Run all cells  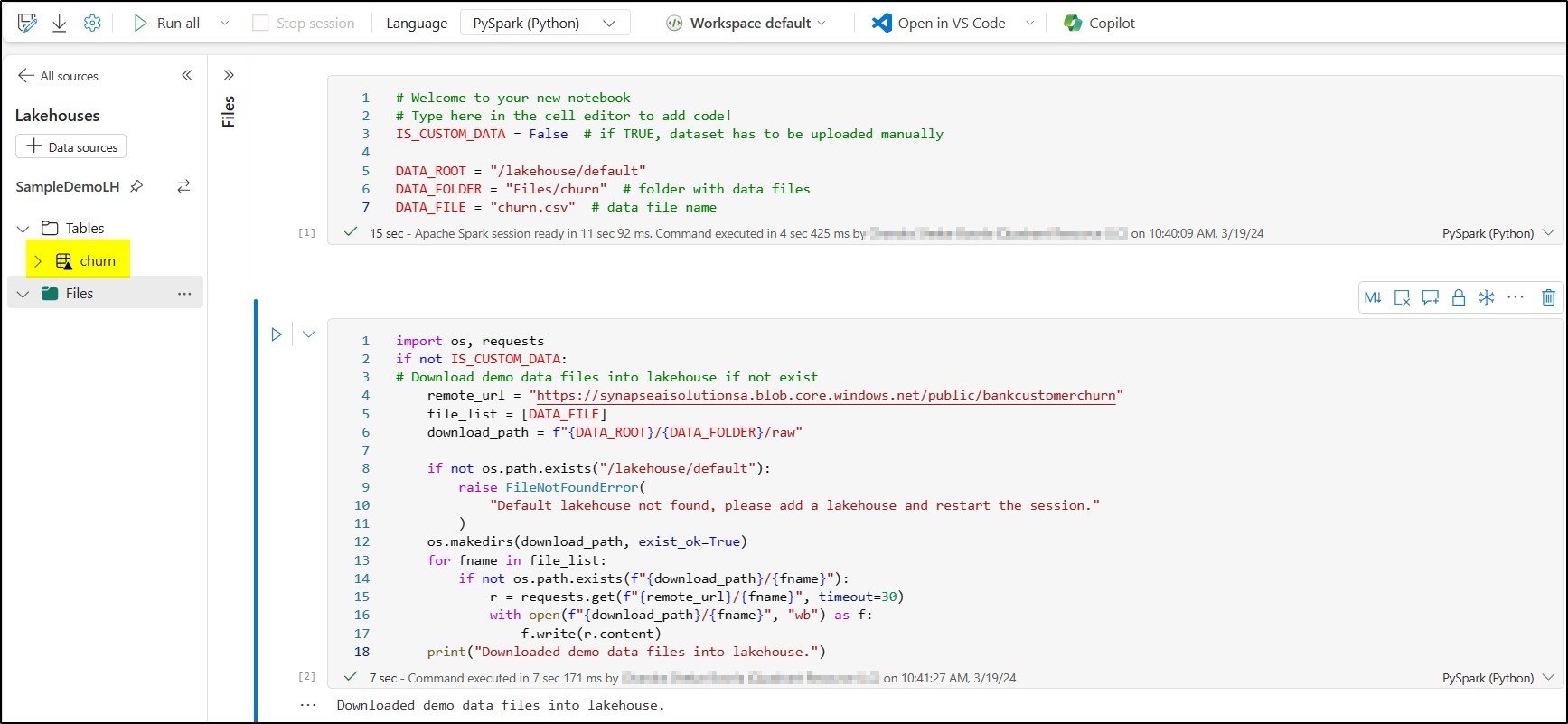(167, 23)
